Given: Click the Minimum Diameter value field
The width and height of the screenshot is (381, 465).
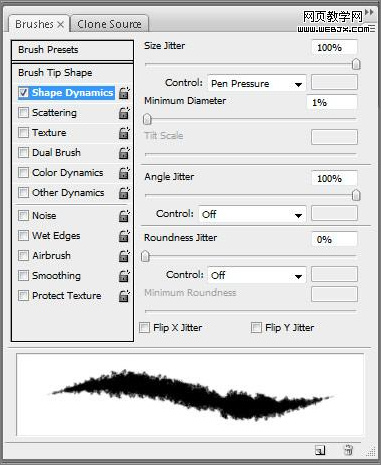Looking at the screenshot, I should click(332, 102).
